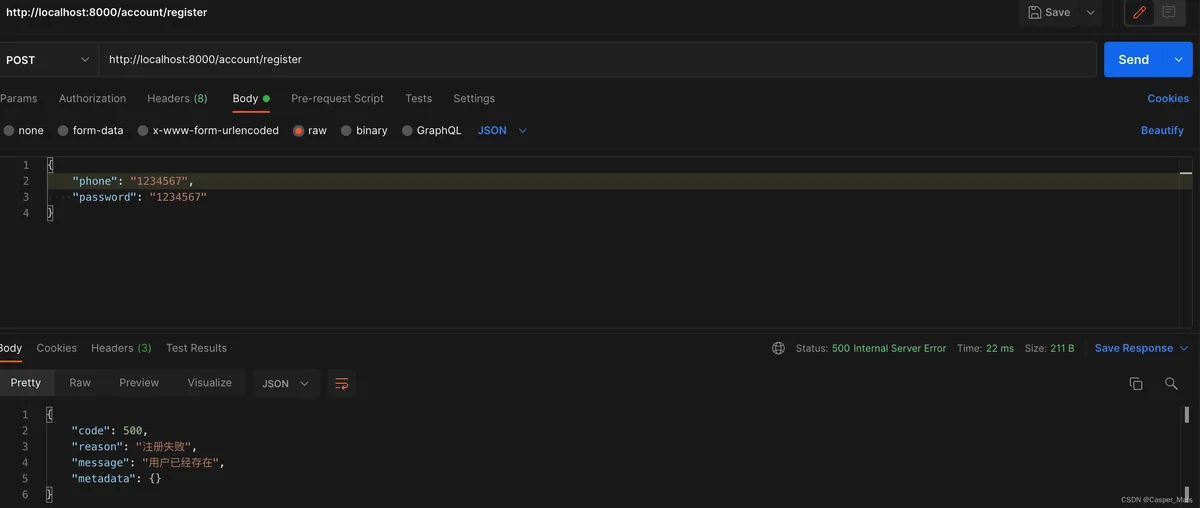Open the Test Results tab
The width and height of the screenshot is (1200, 508).
point(196,348)
